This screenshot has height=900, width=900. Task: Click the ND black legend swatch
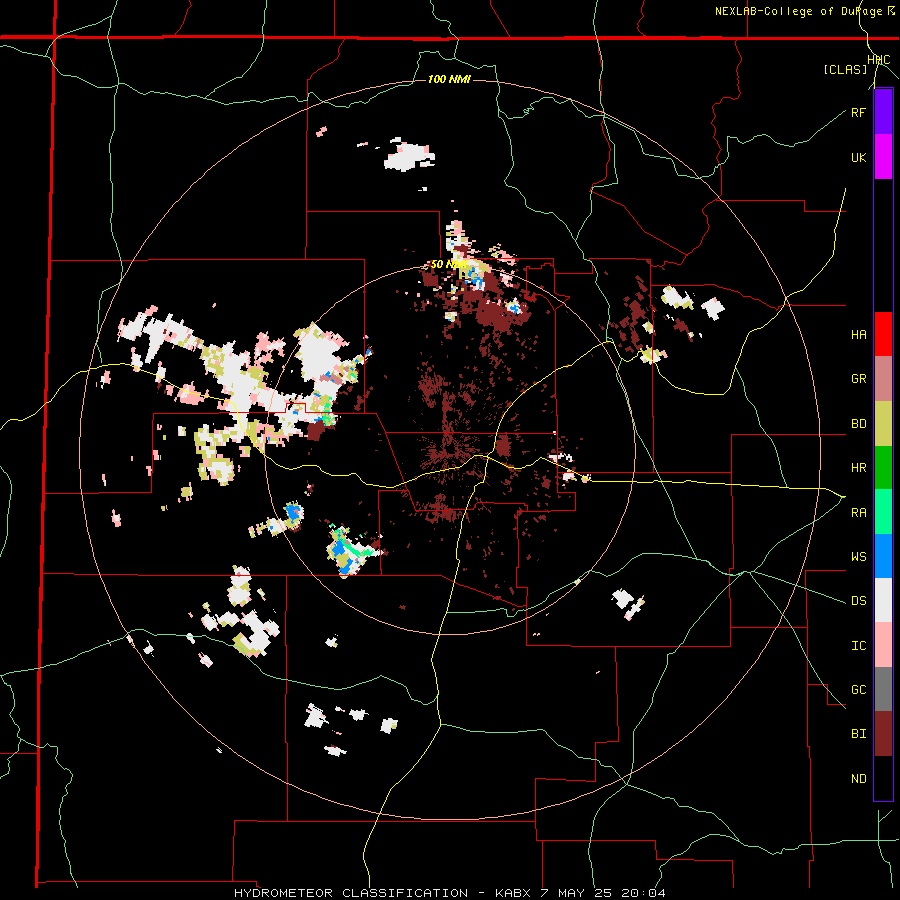883,778
